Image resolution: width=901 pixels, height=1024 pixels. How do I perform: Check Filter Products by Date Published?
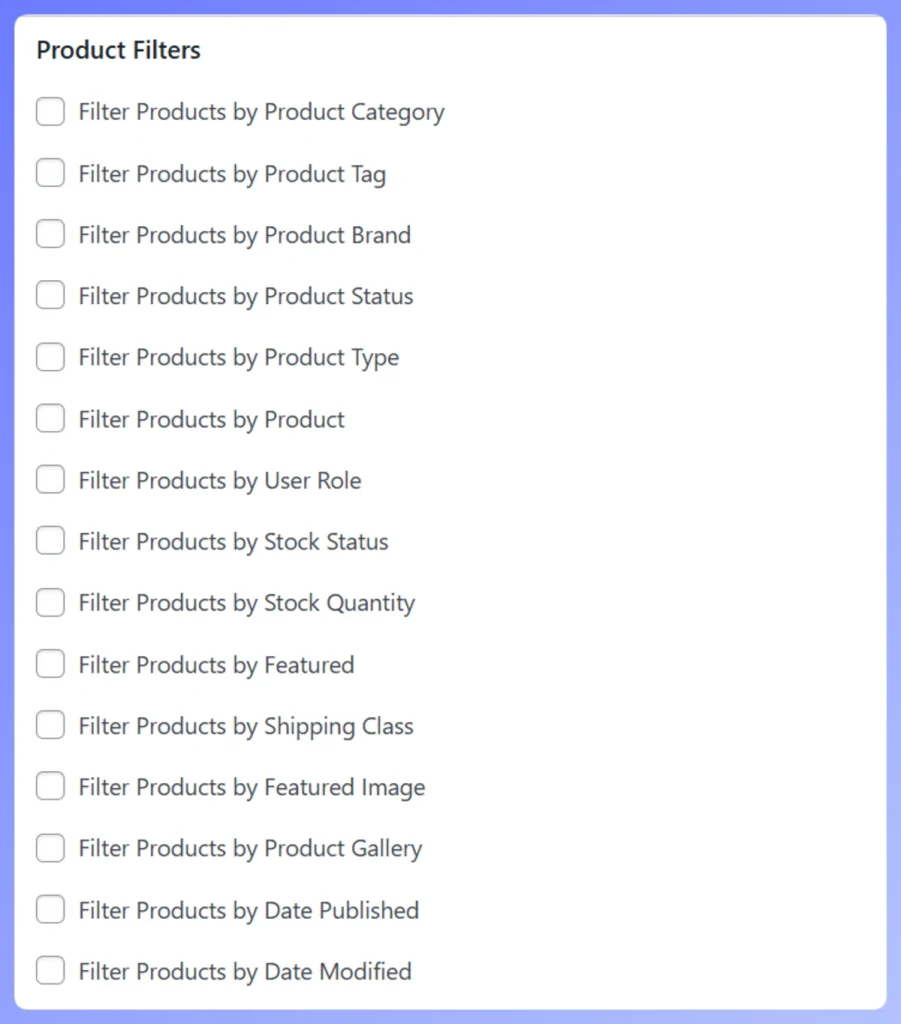[50, 909]
